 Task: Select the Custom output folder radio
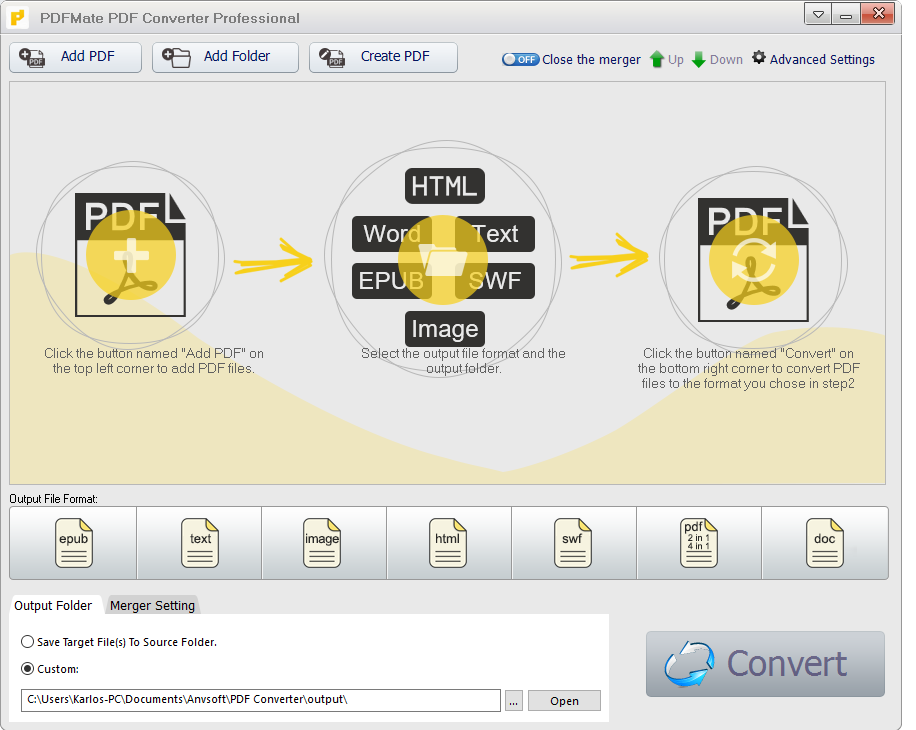tap(27, 669)
